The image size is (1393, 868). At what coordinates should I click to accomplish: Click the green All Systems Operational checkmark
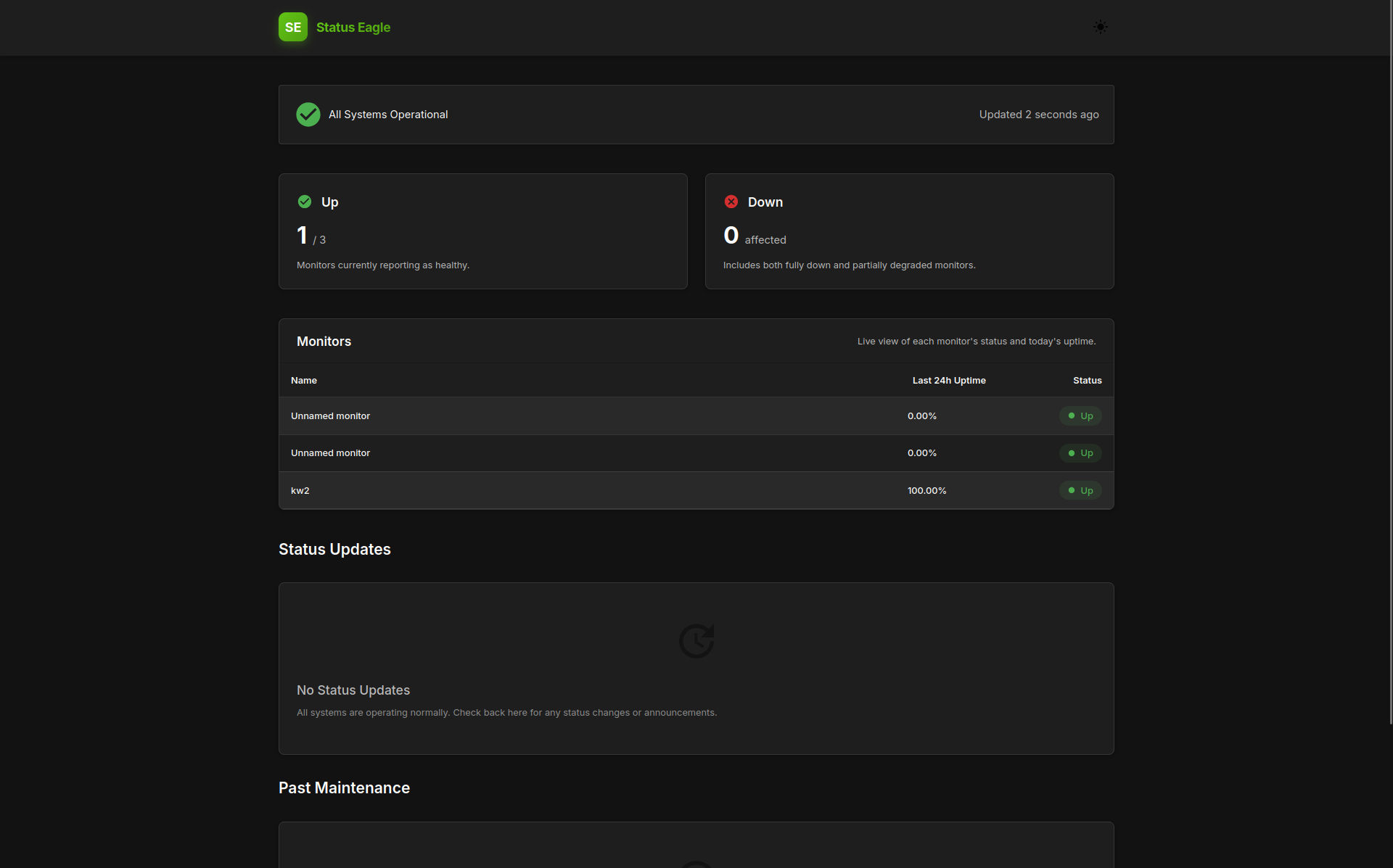point(308,114)
